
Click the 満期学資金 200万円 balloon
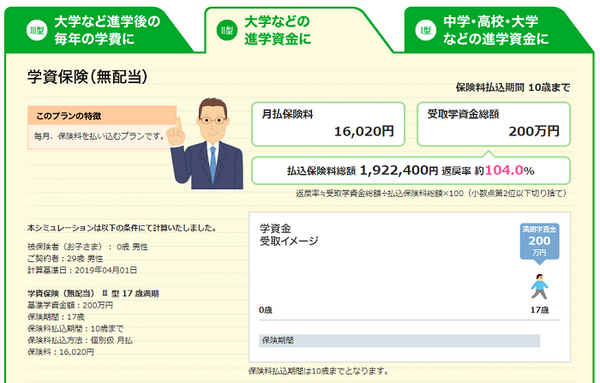(x=540, y=244)
